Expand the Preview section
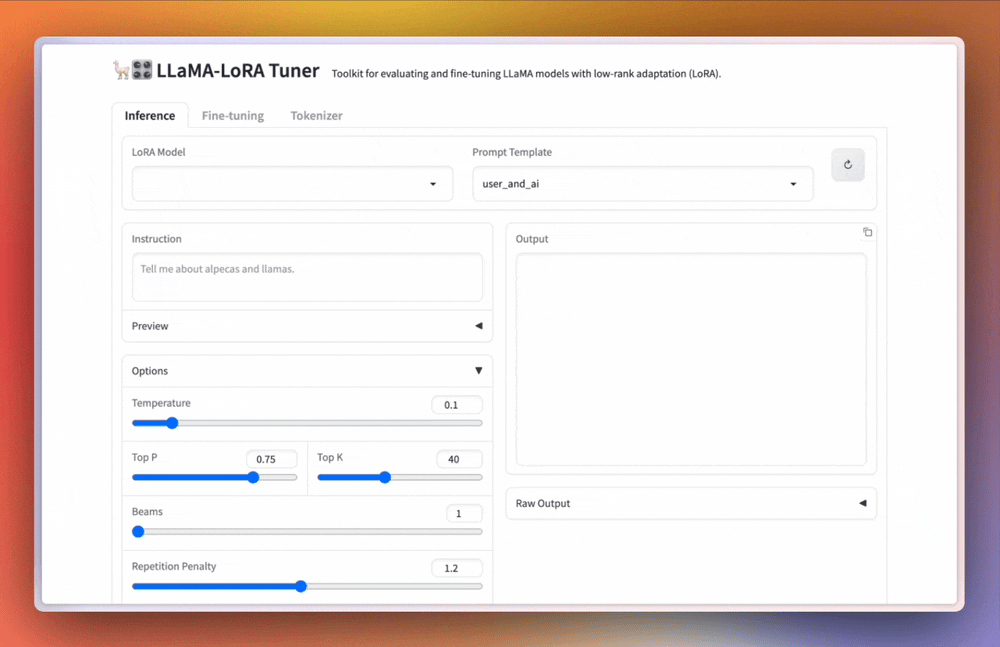 pos(307,326)
